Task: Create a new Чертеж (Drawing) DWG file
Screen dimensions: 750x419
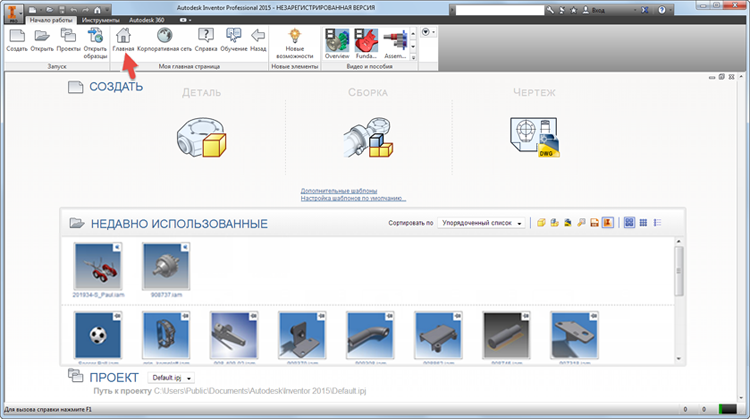Action: point(534,138)
